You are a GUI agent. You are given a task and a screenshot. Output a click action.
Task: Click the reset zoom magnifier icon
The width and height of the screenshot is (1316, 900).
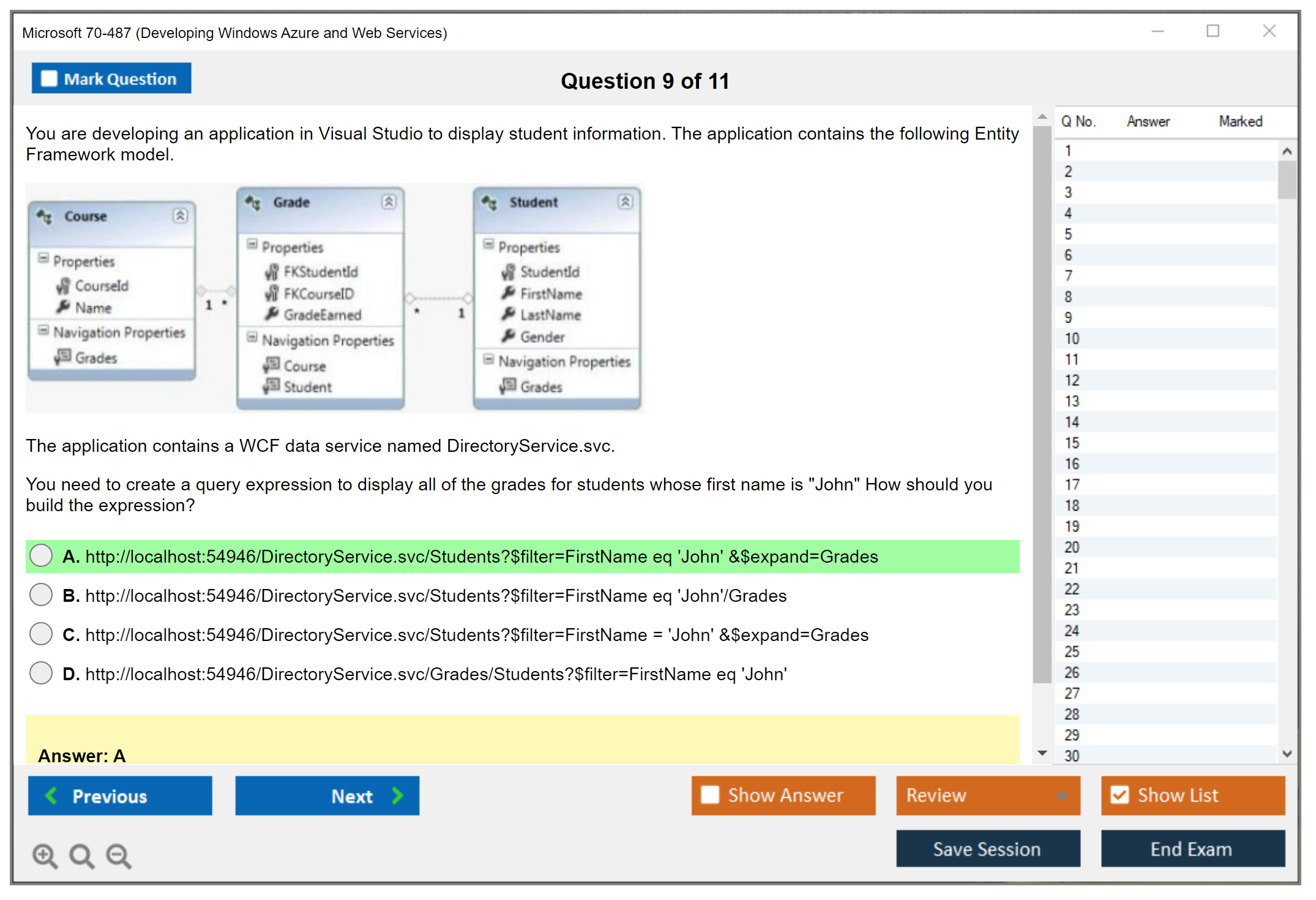pyautogui.click(x=81, y=855)
